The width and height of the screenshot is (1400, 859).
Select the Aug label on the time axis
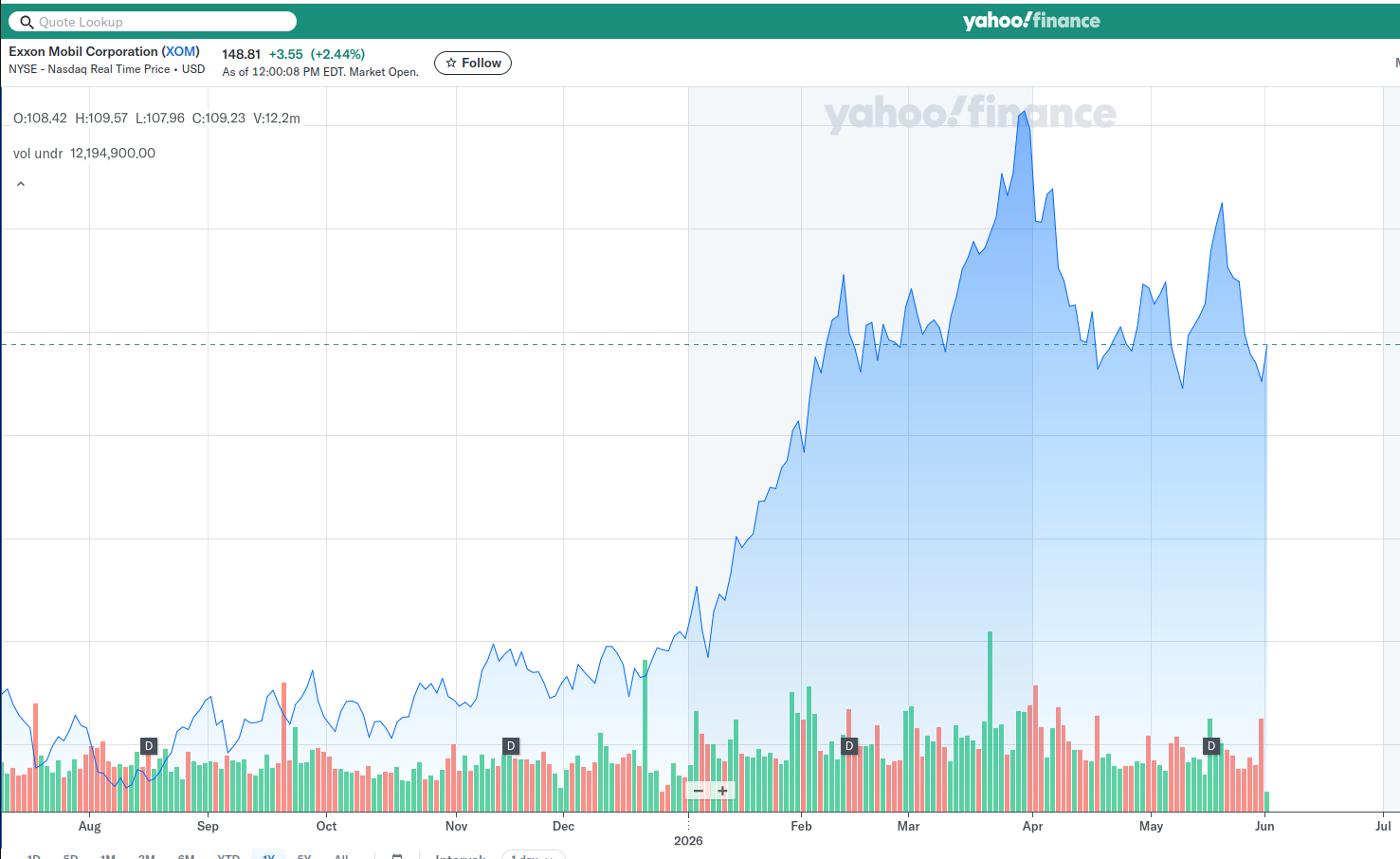89,826
